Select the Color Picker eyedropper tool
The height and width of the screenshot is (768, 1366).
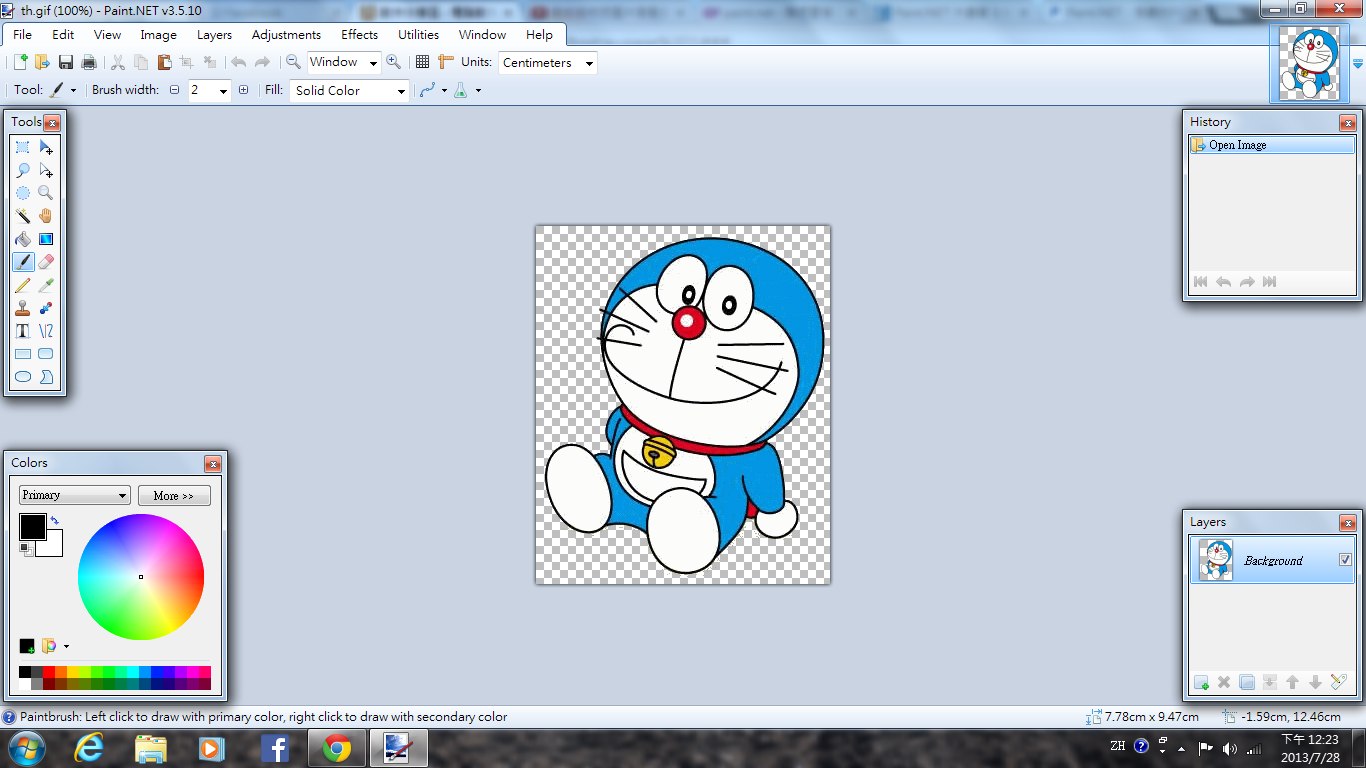pyautogui.click(x=46, y=285)
